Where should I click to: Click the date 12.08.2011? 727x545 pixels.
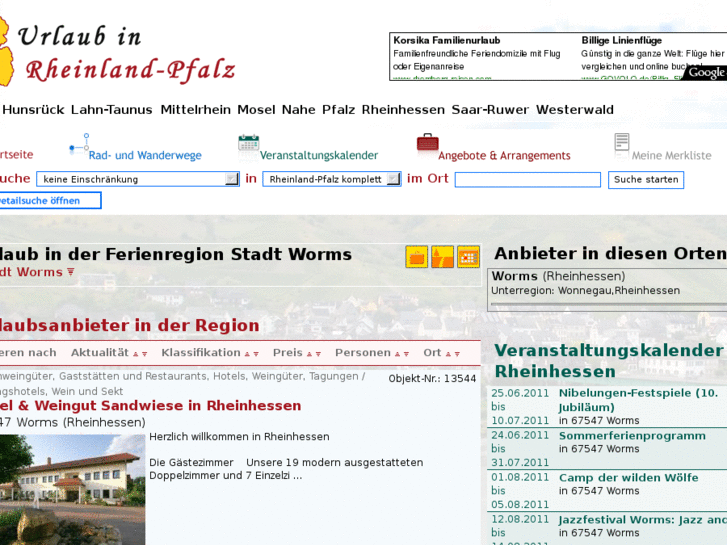point(520,519)
